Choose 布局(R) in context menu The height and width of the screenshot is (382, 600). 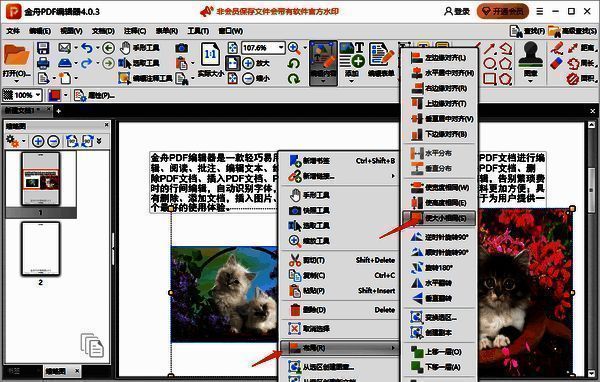pos(340,348)
